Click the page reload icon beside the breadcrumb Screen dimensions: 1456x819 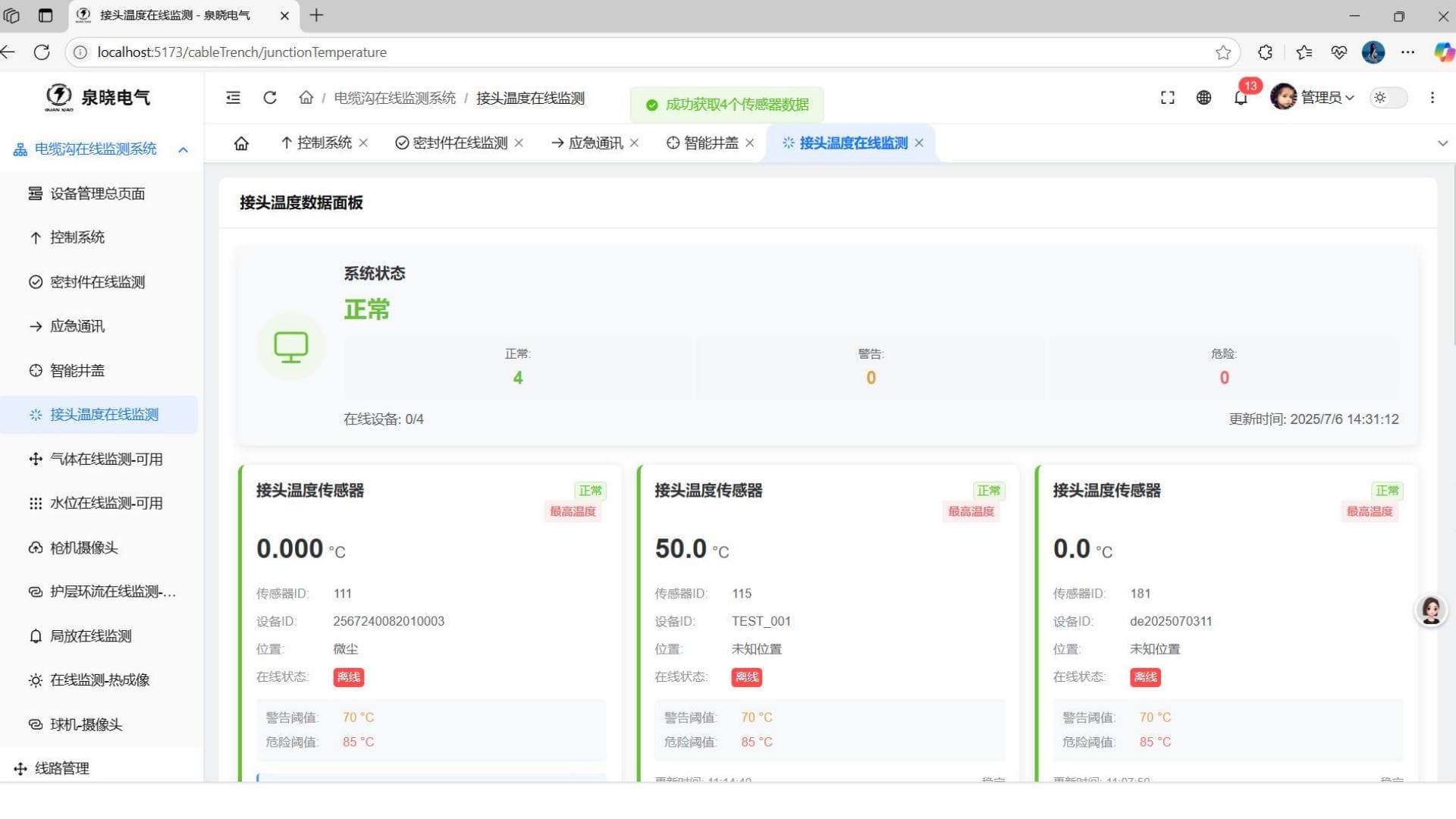270,98
